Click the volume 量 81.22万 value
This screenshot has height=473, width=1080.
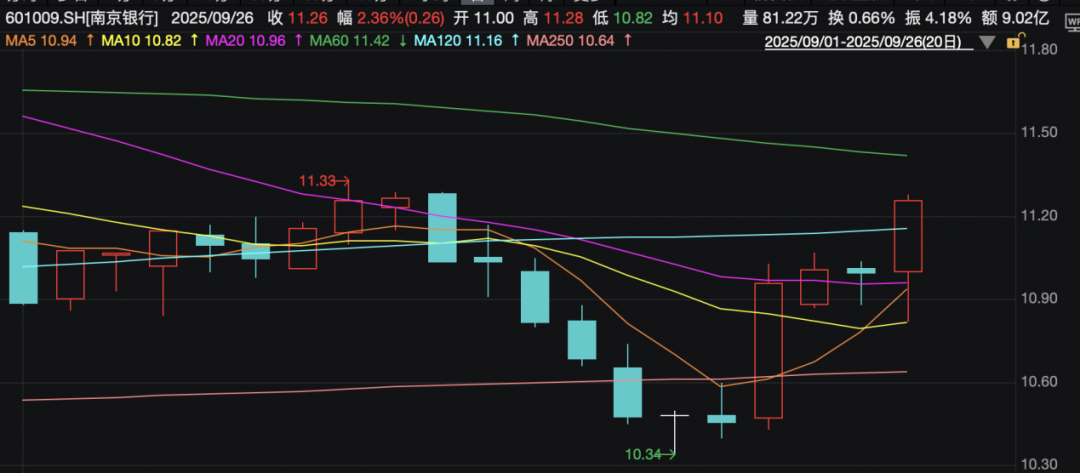780,18
